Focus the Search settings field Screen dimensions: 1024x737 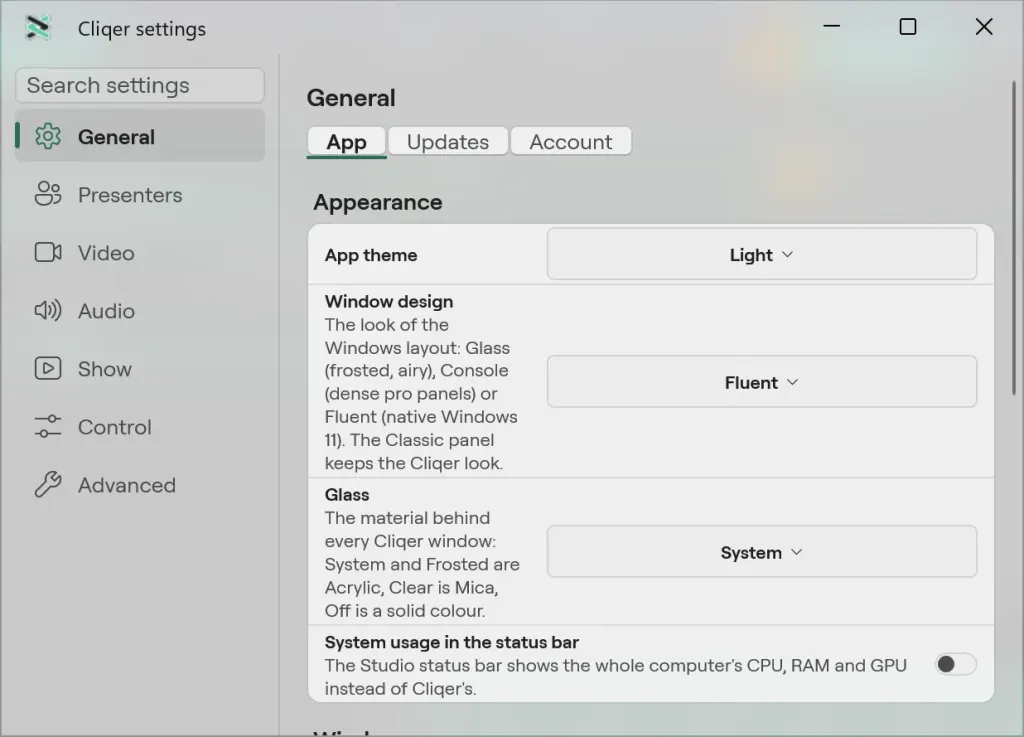pyautogui.click(x=140, y=85)
